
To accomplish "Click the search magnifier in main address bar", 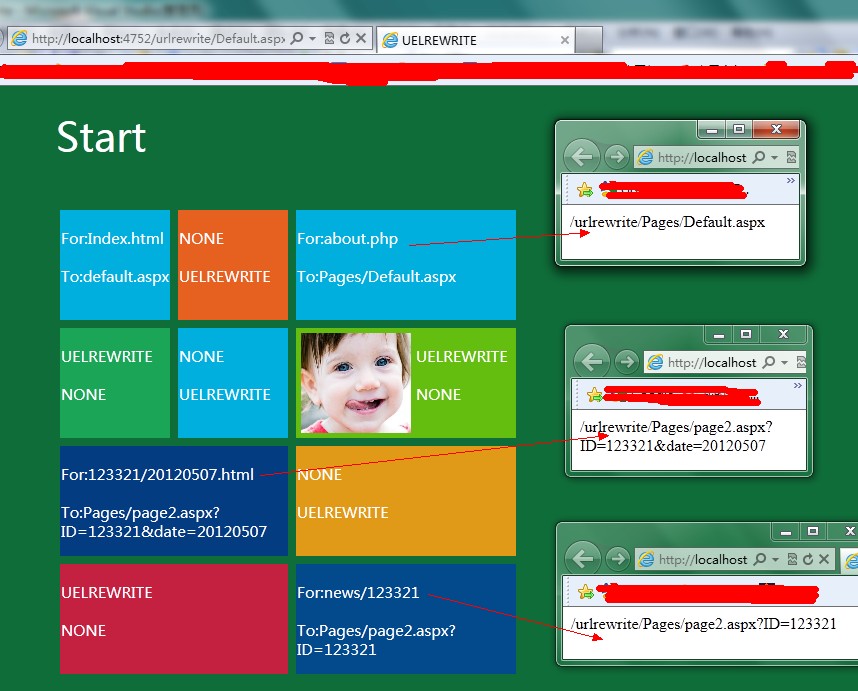I will coord(296,39).
